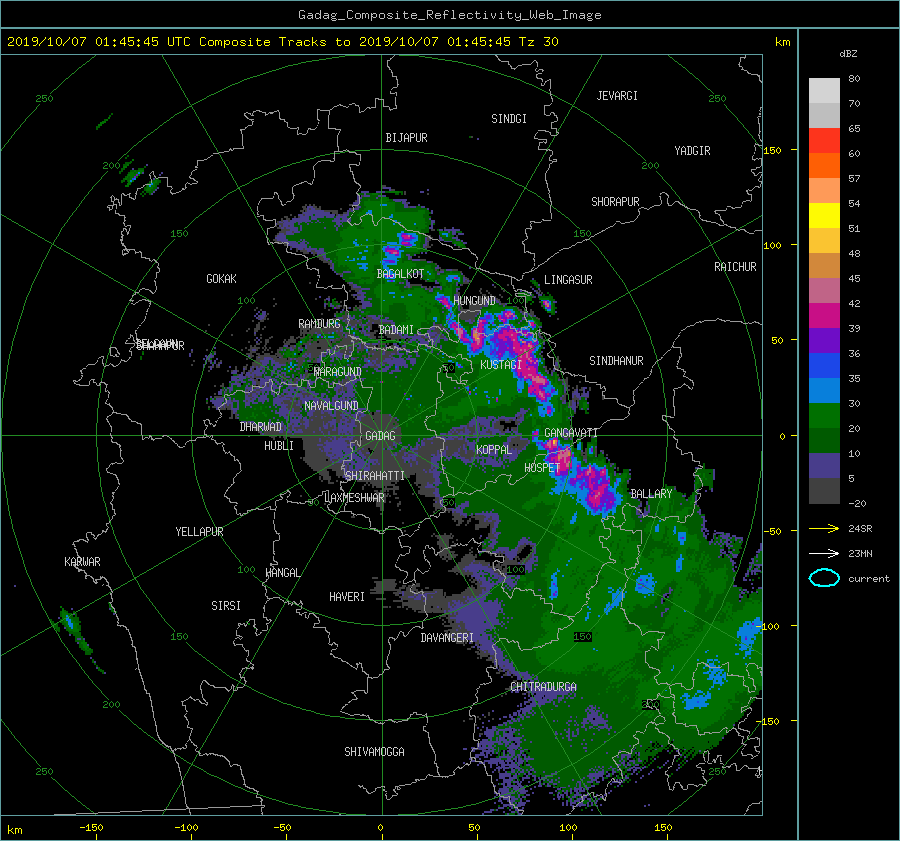Click the bright green 20-30 dBZ swatch
The width and height of the screenshot is (900, 841).
click(x=824, y=415)
